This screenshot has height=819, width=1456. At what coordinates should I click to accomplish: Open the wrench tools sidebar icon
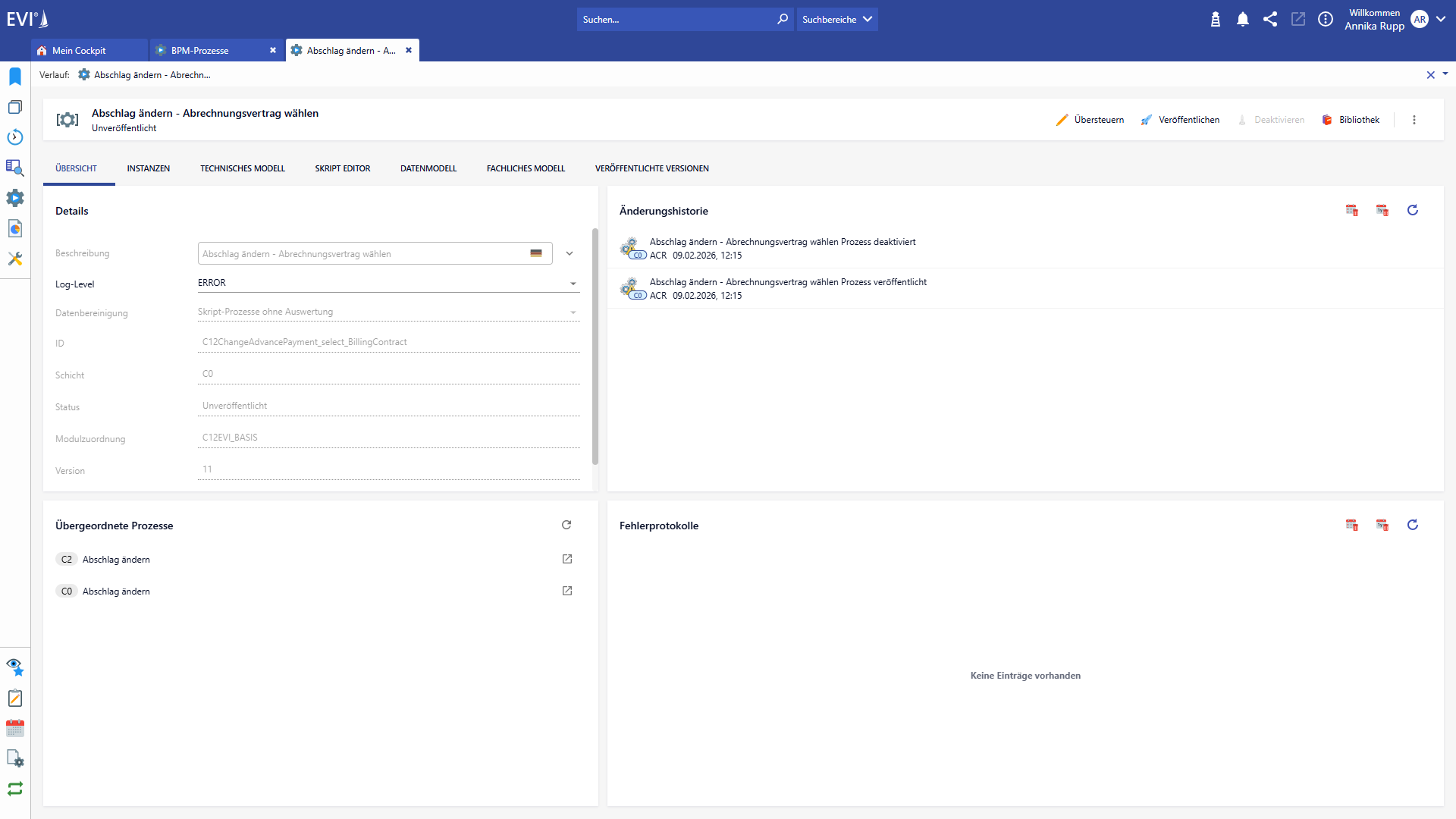15,259
